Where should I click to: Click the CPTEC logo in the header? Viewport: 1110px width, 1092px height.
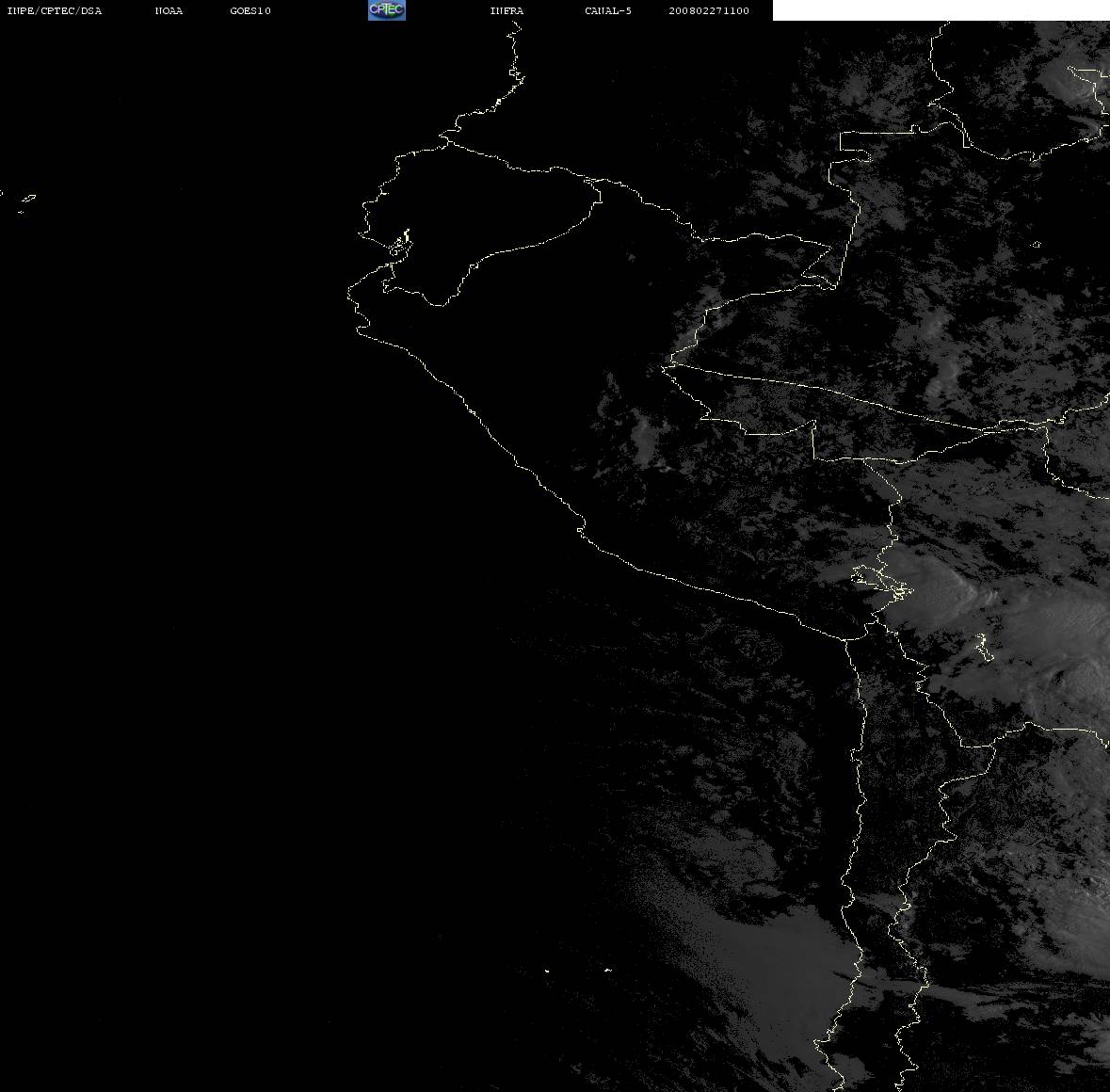click(387, 10)
